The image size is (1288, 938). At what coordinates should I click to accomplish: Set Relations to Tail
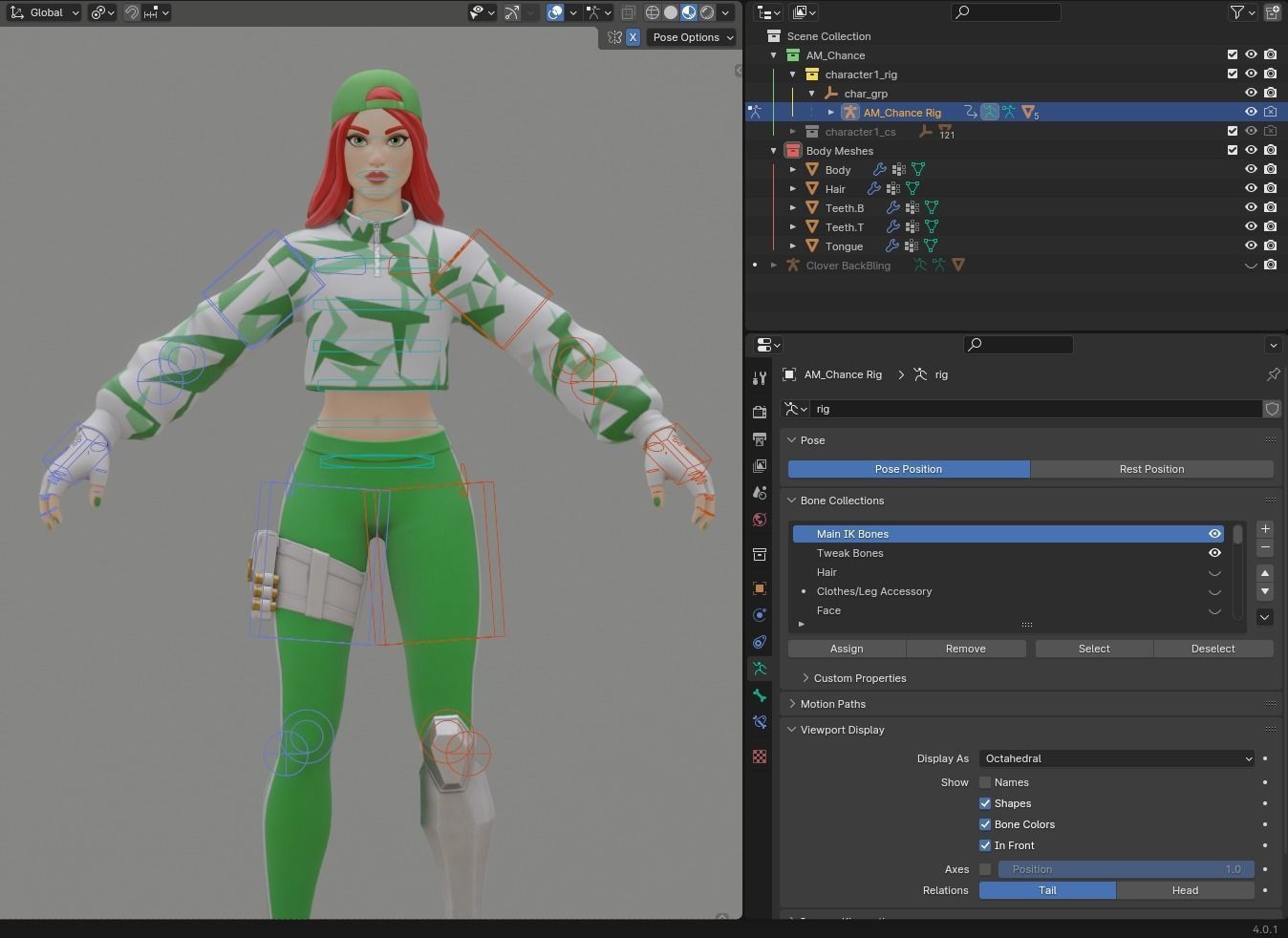point(1047,890)
